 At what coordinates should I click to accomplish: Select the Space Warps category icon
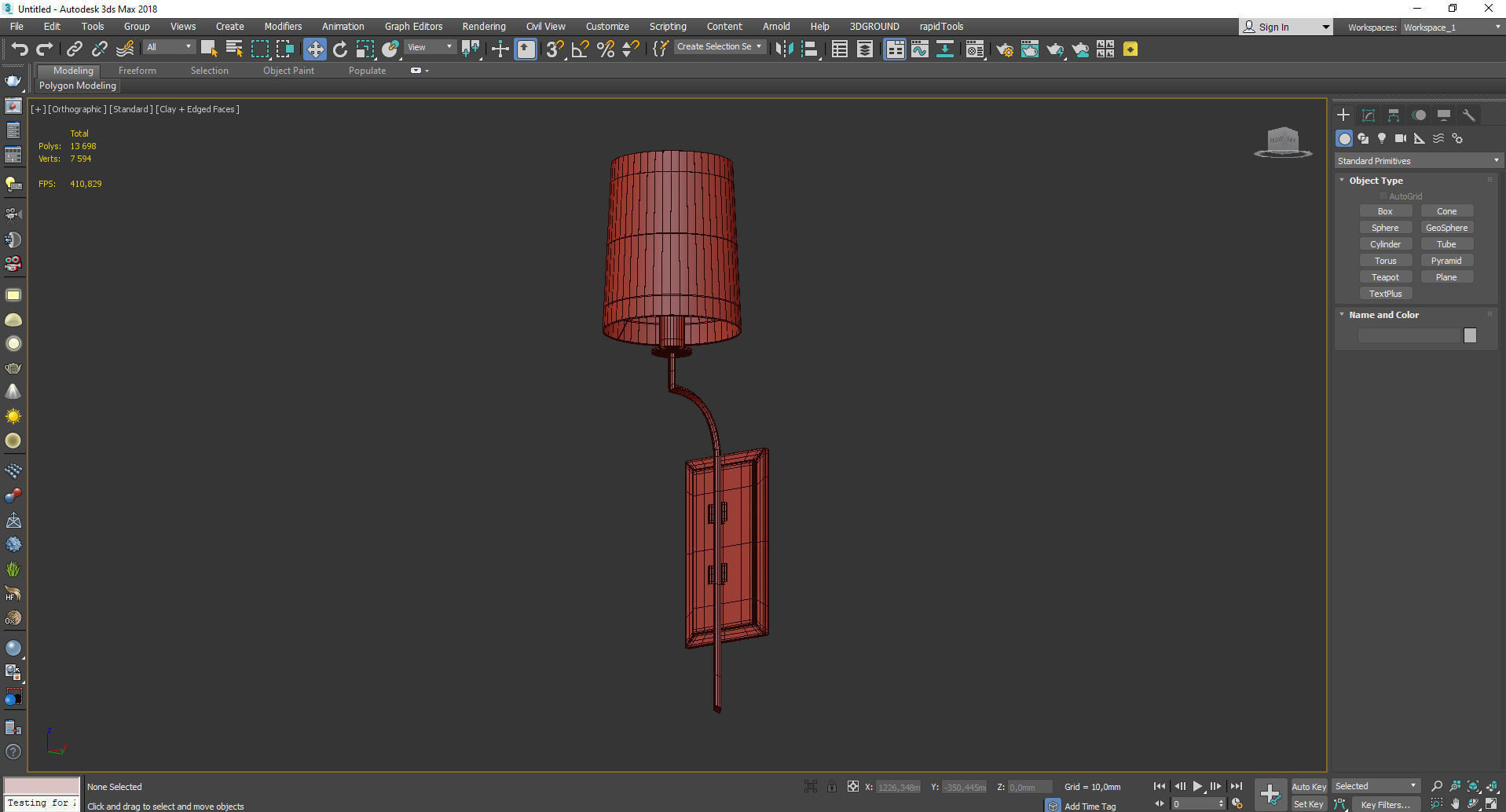coord(1438,138)
